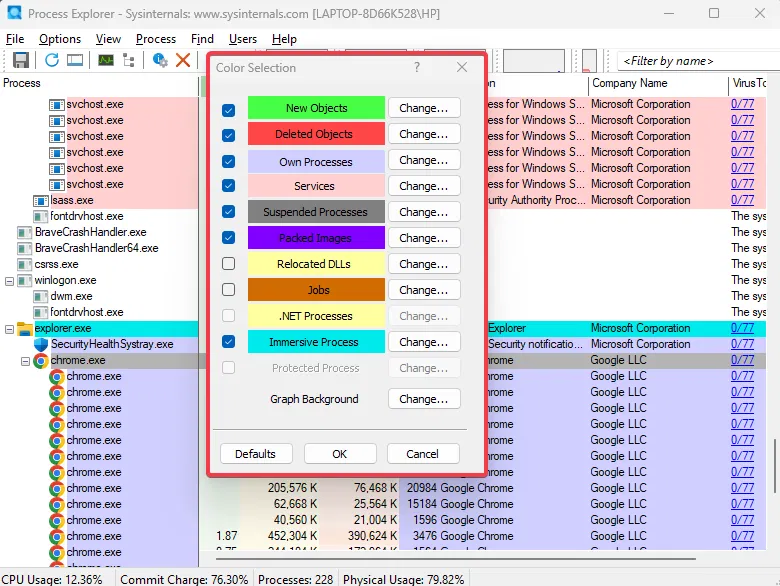This screenshot has width=780, height=586.
Task: Click the Color Selection help question mark
Action: coord(417,68)
